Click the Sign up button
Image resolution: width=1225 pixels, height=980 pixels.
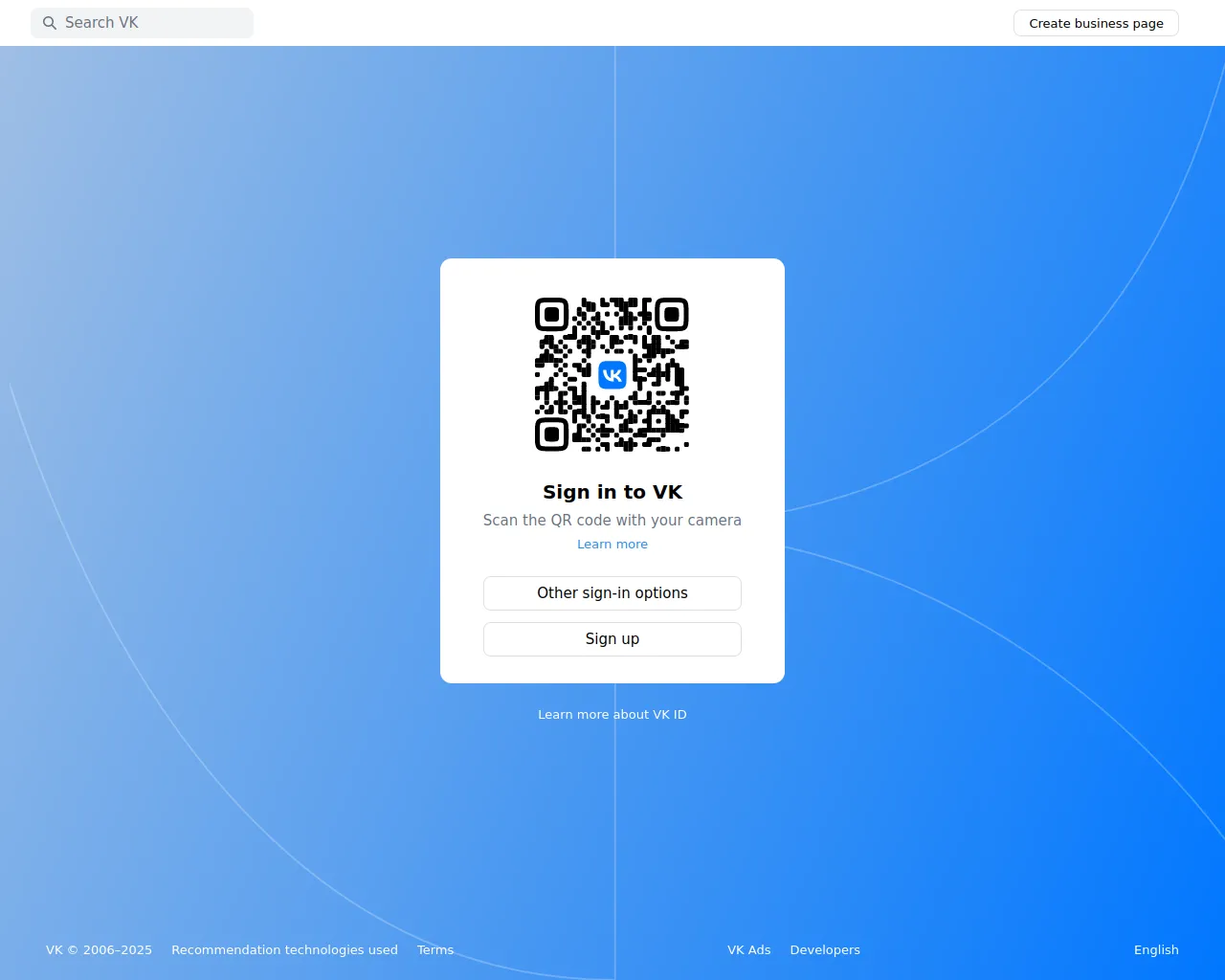click(612, 639)
